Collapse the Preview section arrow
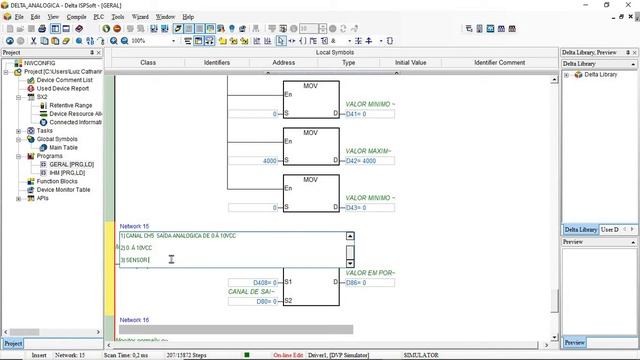The height and width of the screenshot is (360, 640). point(633,242)
